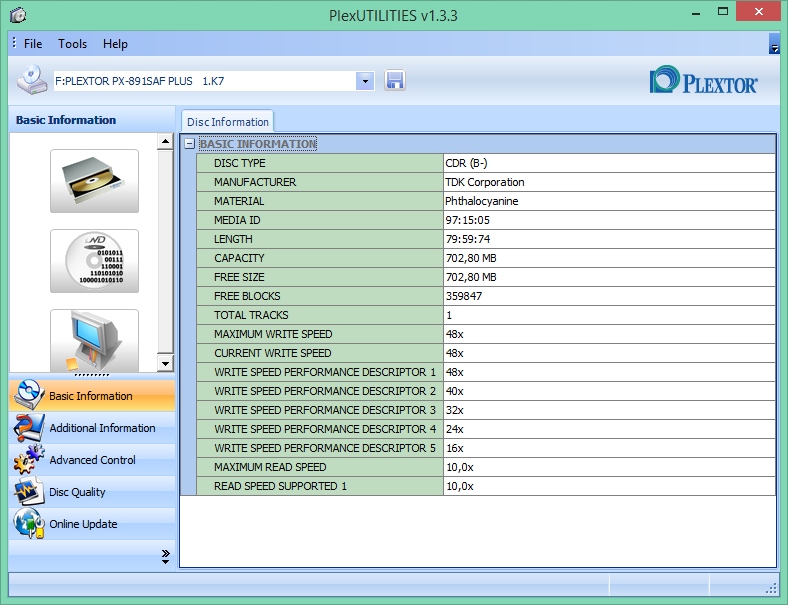Open the File menu
This screenshot has height=605, width=788.
click(x=33, y=44)
